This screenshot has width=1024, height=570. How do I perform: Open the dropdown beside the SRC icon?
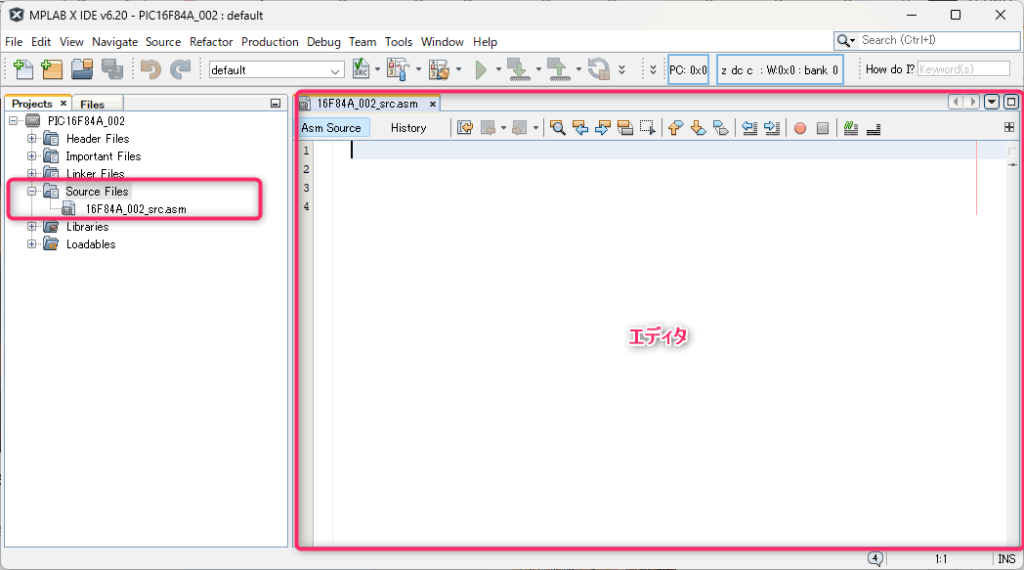point(377,69)
